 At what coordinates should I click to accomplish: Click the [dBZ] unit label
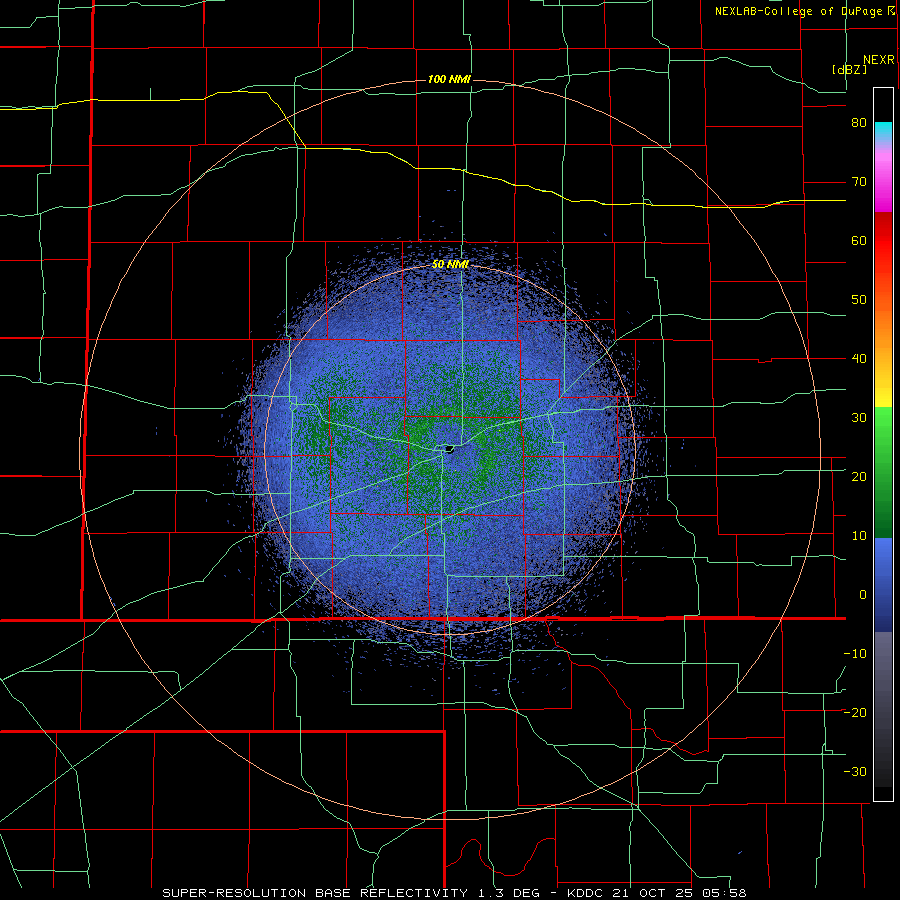pyautogui.click(x=849, y=70)
